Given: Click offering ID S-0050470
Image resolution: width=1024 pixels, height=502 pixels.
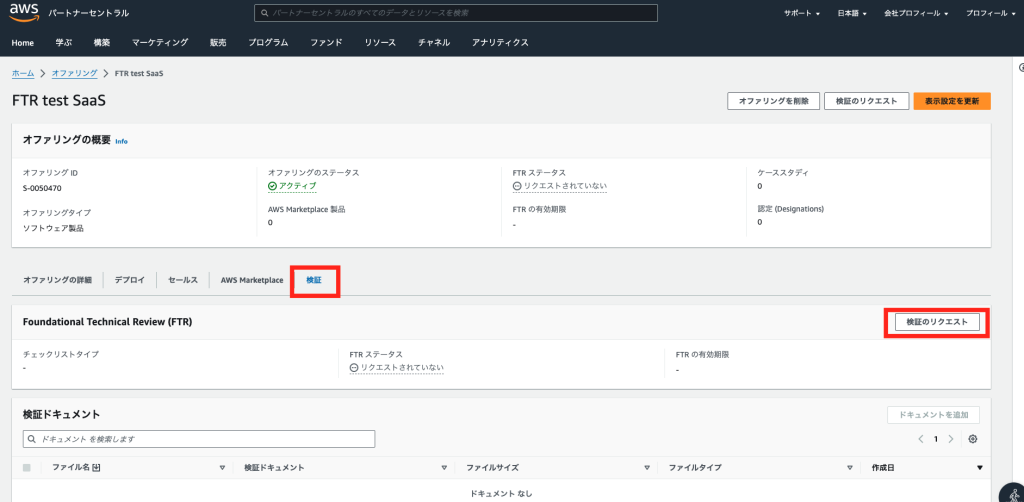Looking at the screenshot, I should tap(42, 189).
